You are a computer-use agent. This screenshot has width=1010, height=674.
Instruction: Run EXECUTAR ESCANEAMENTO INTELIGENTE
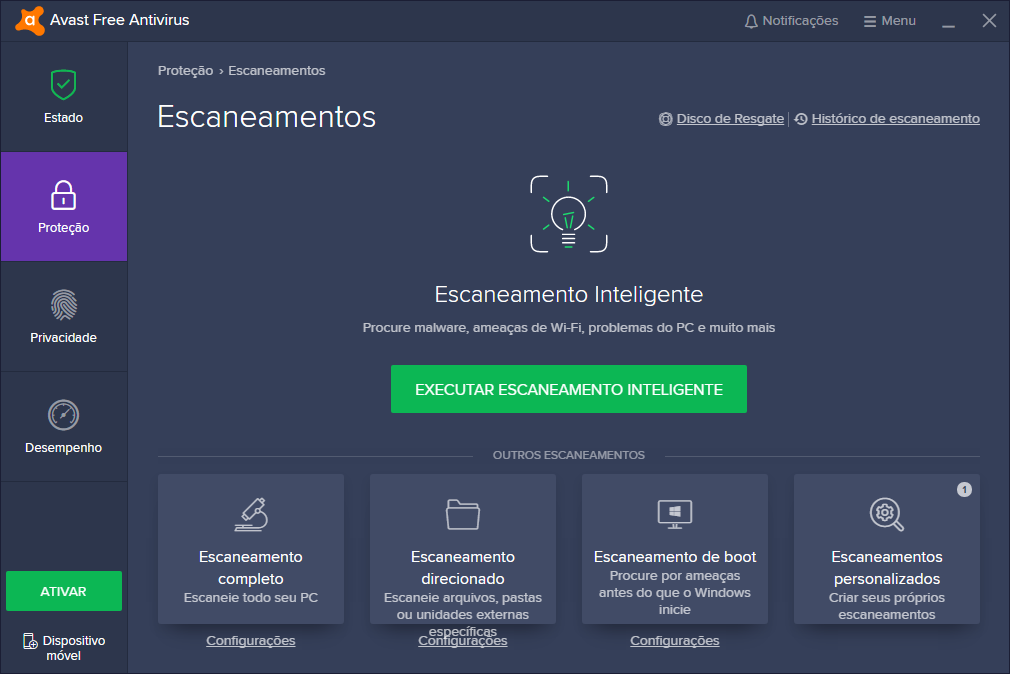point(569,389)
